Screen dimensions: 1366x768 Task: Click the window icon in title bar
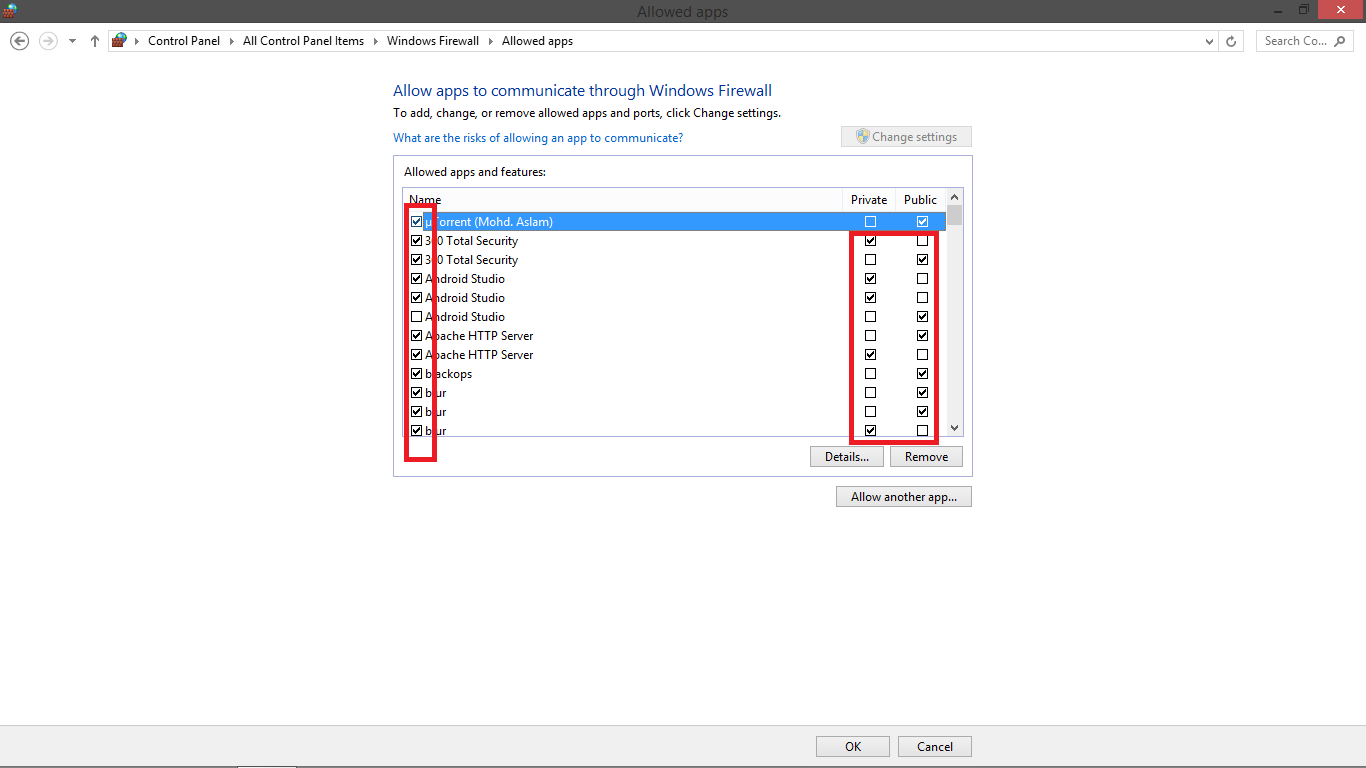pos(11,11)
